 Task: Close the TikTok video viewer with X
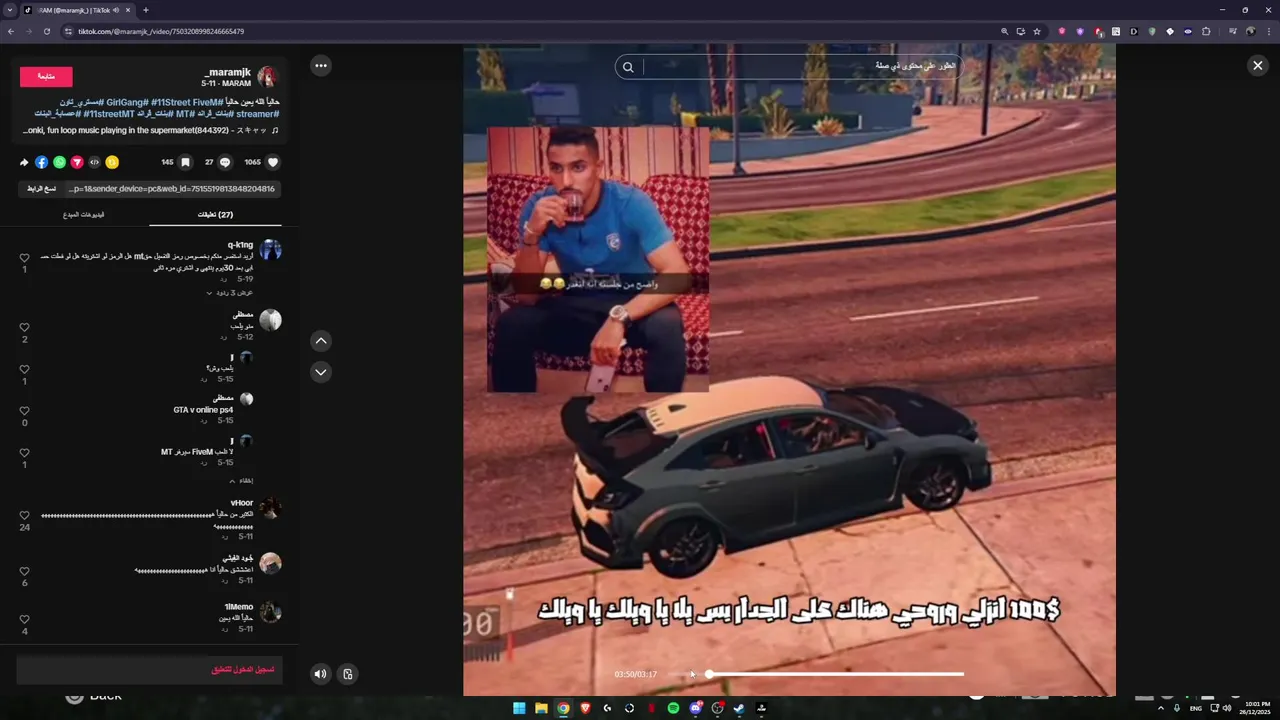(x=1257, y=65)
